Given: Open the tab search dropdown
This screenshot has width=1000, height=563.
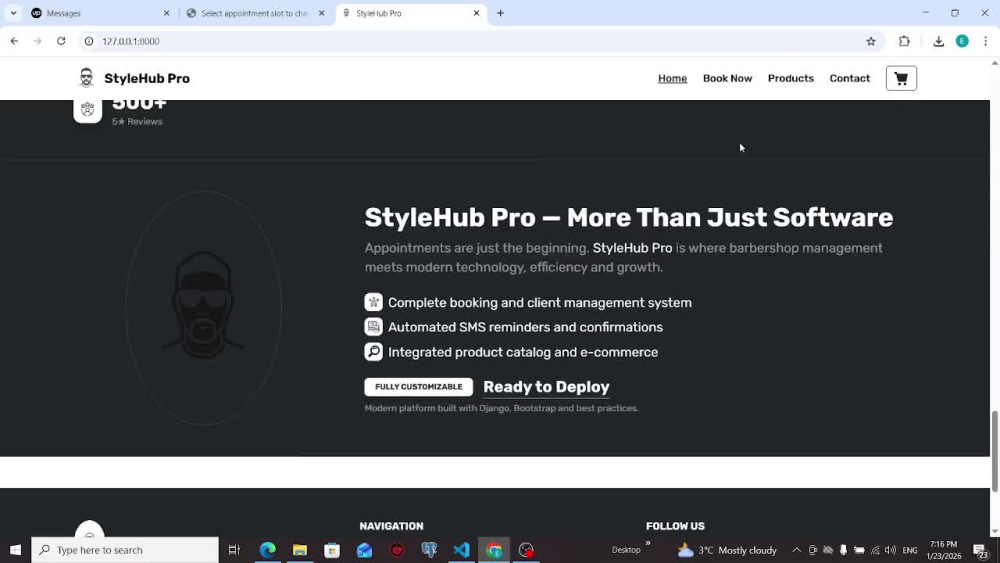Looking at the screenshot, I should pyautogui.click(x=13, y=13).
